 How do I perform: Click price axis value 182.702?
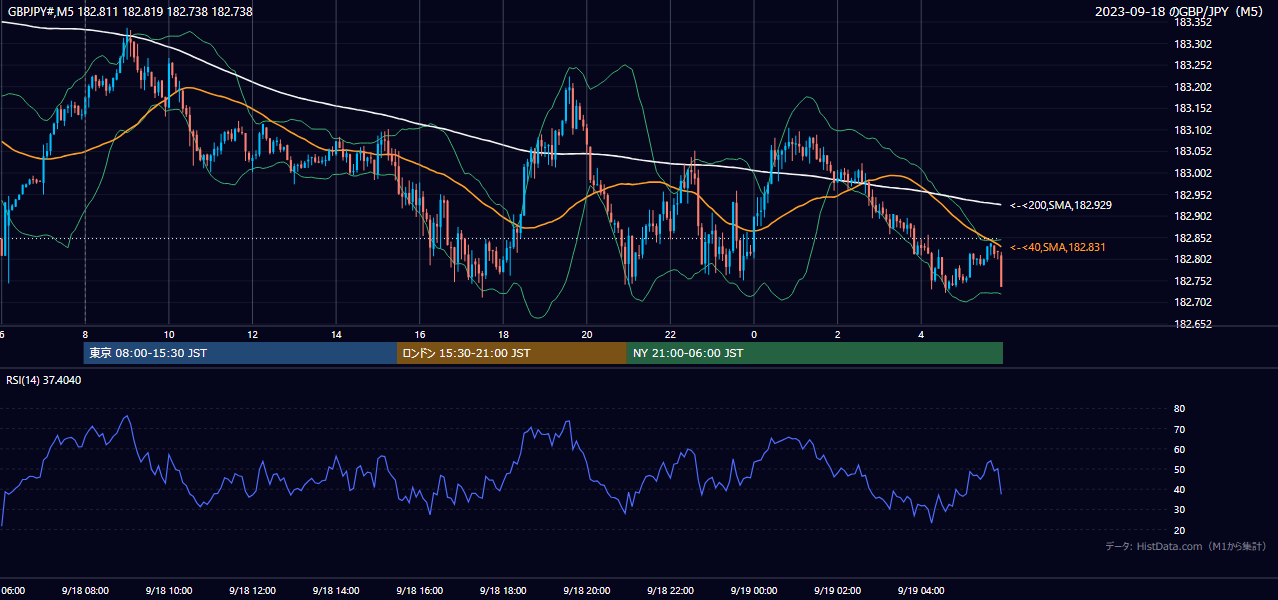tap(1192, 303)
